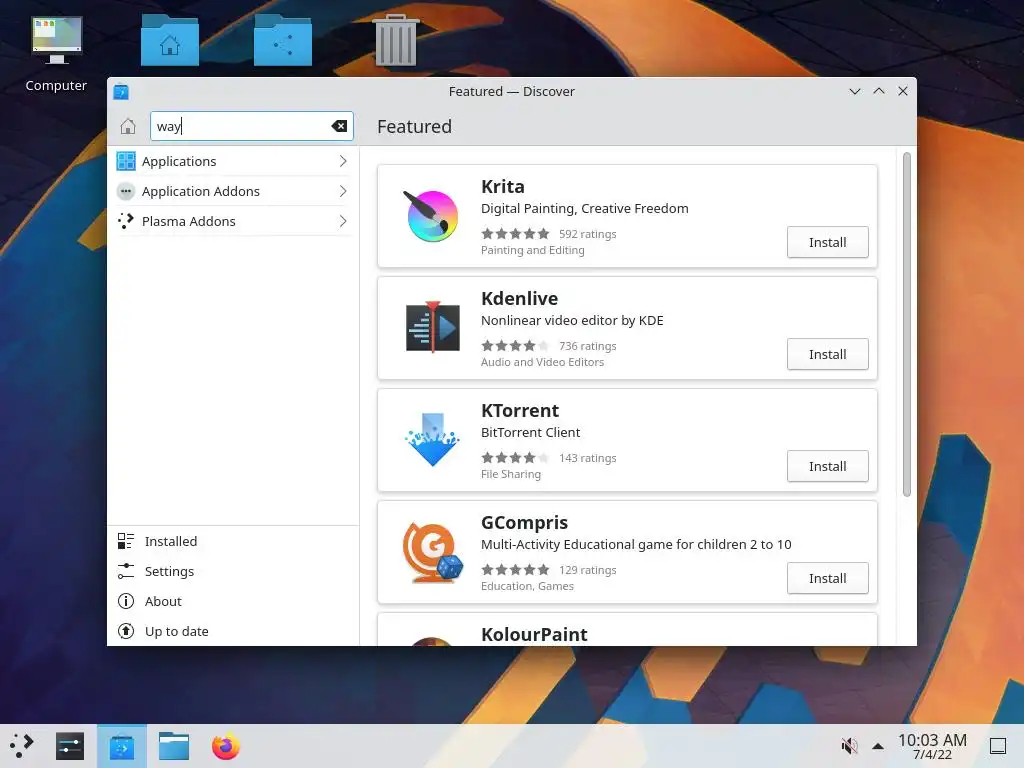This screenshot has width=1024, height=768.
Task: Open the Installed page
Action: click(233, 541)
